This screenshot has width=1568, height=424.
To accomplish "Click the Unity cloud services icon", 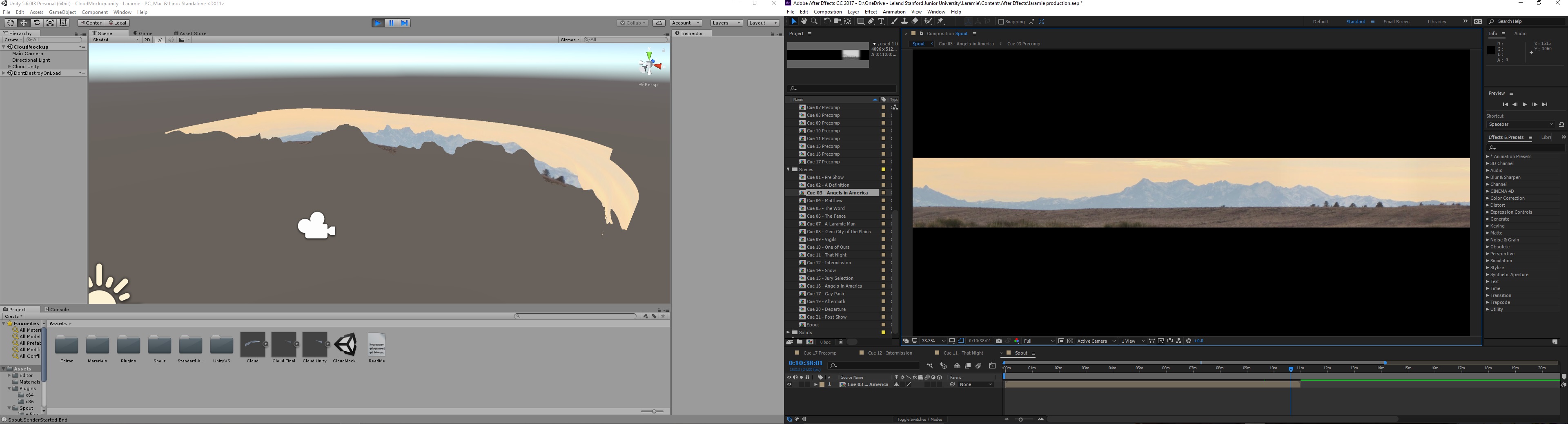I will pyautogui.click(x=659, y=23).
